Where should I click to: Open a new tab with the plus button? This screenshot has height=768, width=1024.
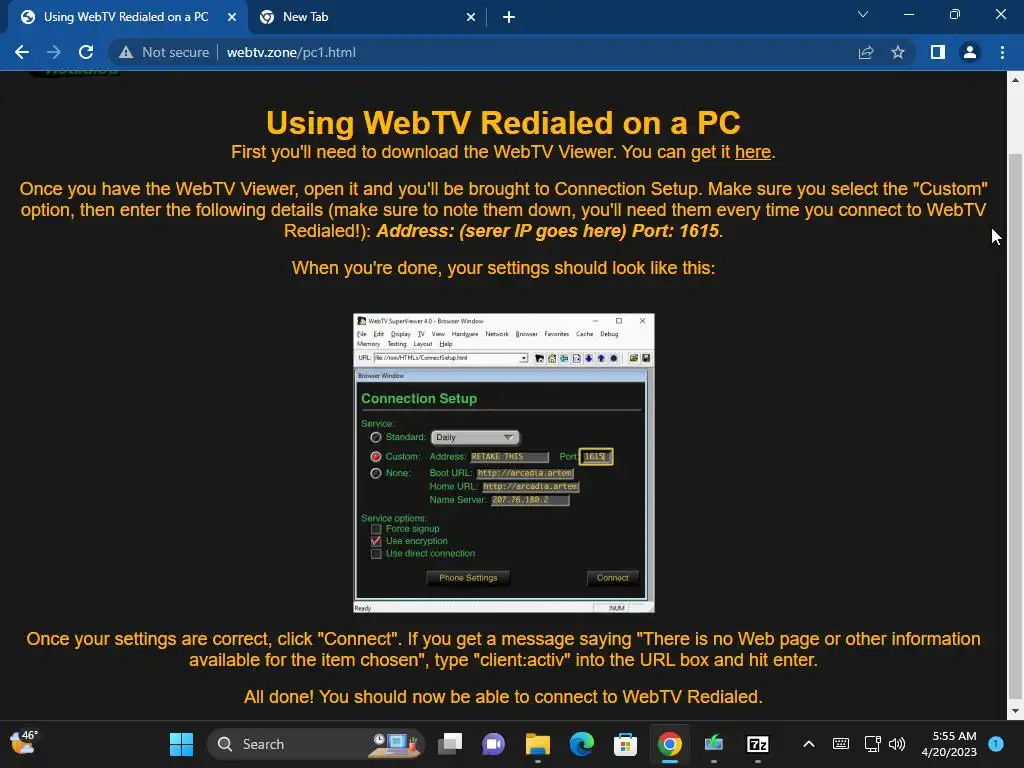coord(509,17)
